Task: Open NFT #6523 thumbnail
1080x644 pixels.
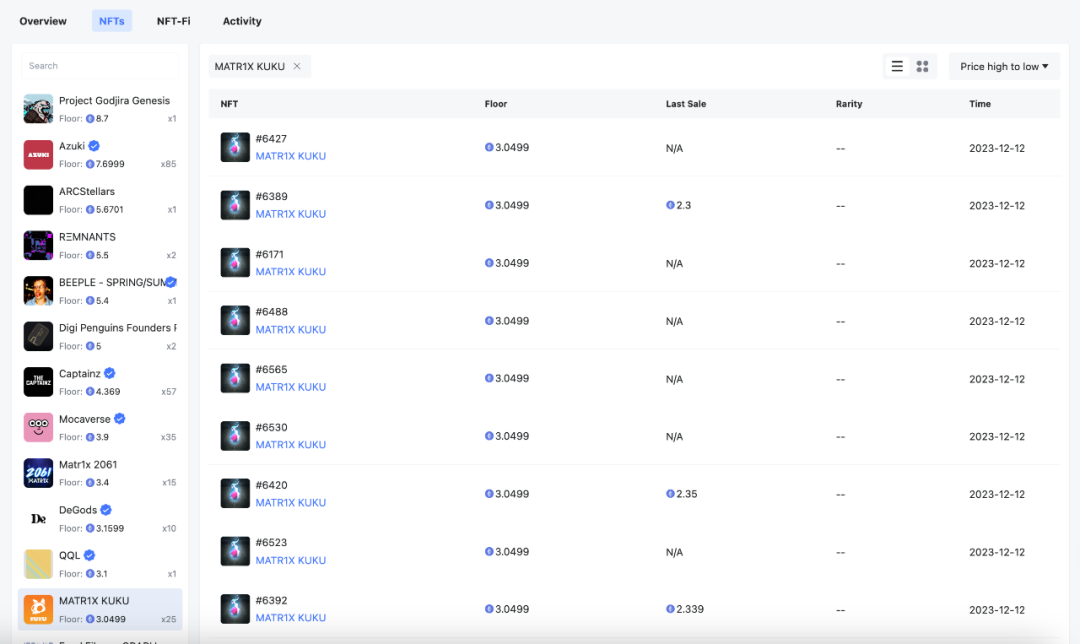Action: click(x=235, y=551)
